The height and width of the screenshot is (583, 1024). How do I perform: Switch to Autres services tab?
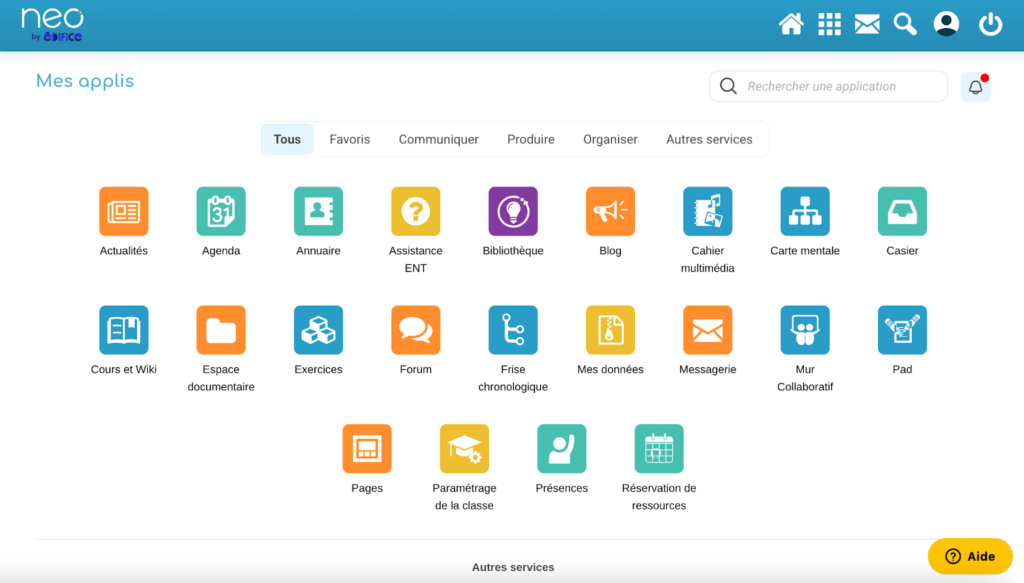click(x=709, y=139)
